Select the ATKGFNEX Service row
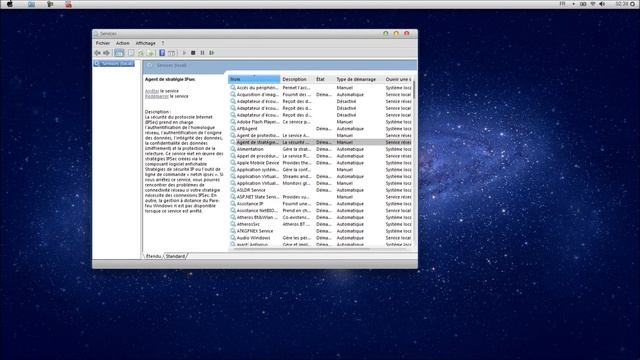Viewport: 640px width, 360px height. [x=320, y=231]
